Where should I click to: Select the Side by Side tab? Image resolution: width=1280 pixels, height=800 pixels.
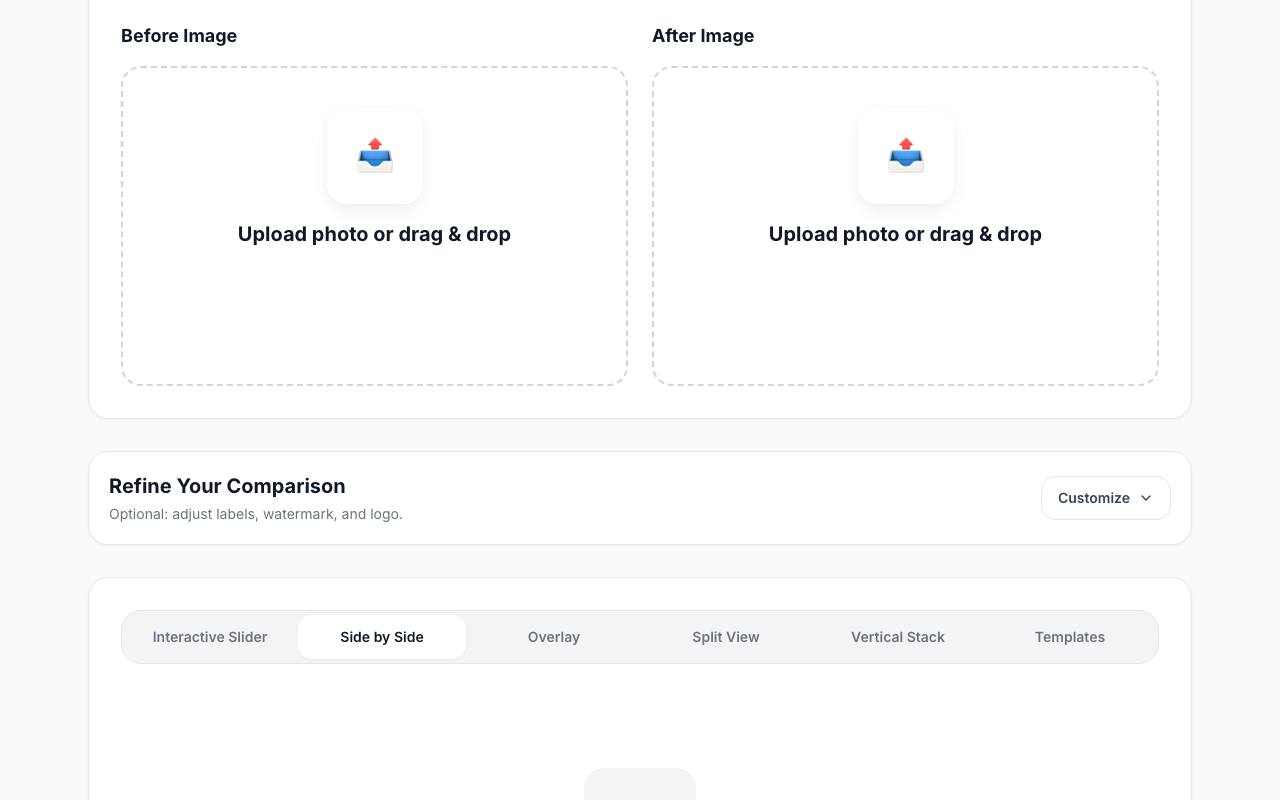pyautogui.click(x=382, y=637)
